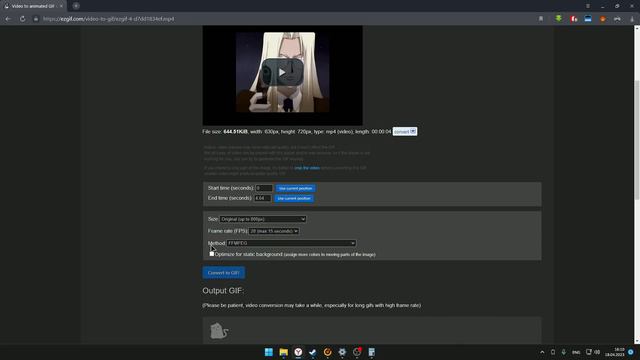Select the Video to animated GIF tab
The height and width of the screenshot is (360, 640).
[33, 6]
